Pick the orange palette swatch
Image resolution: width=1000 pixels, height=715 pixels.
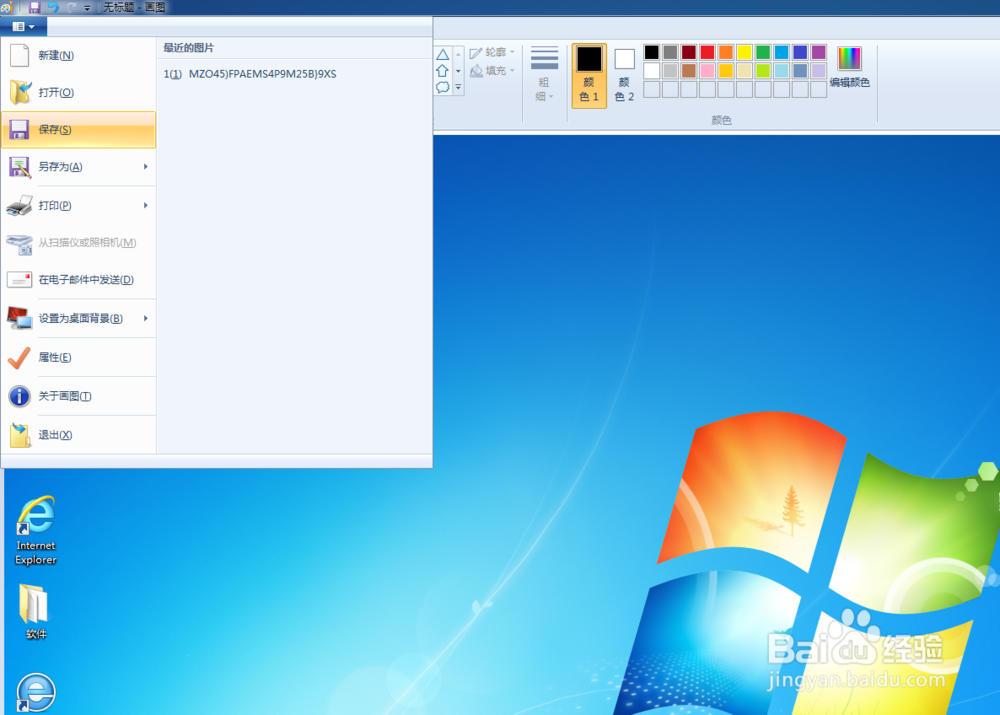pyautogui.click(x=726, y=52)
